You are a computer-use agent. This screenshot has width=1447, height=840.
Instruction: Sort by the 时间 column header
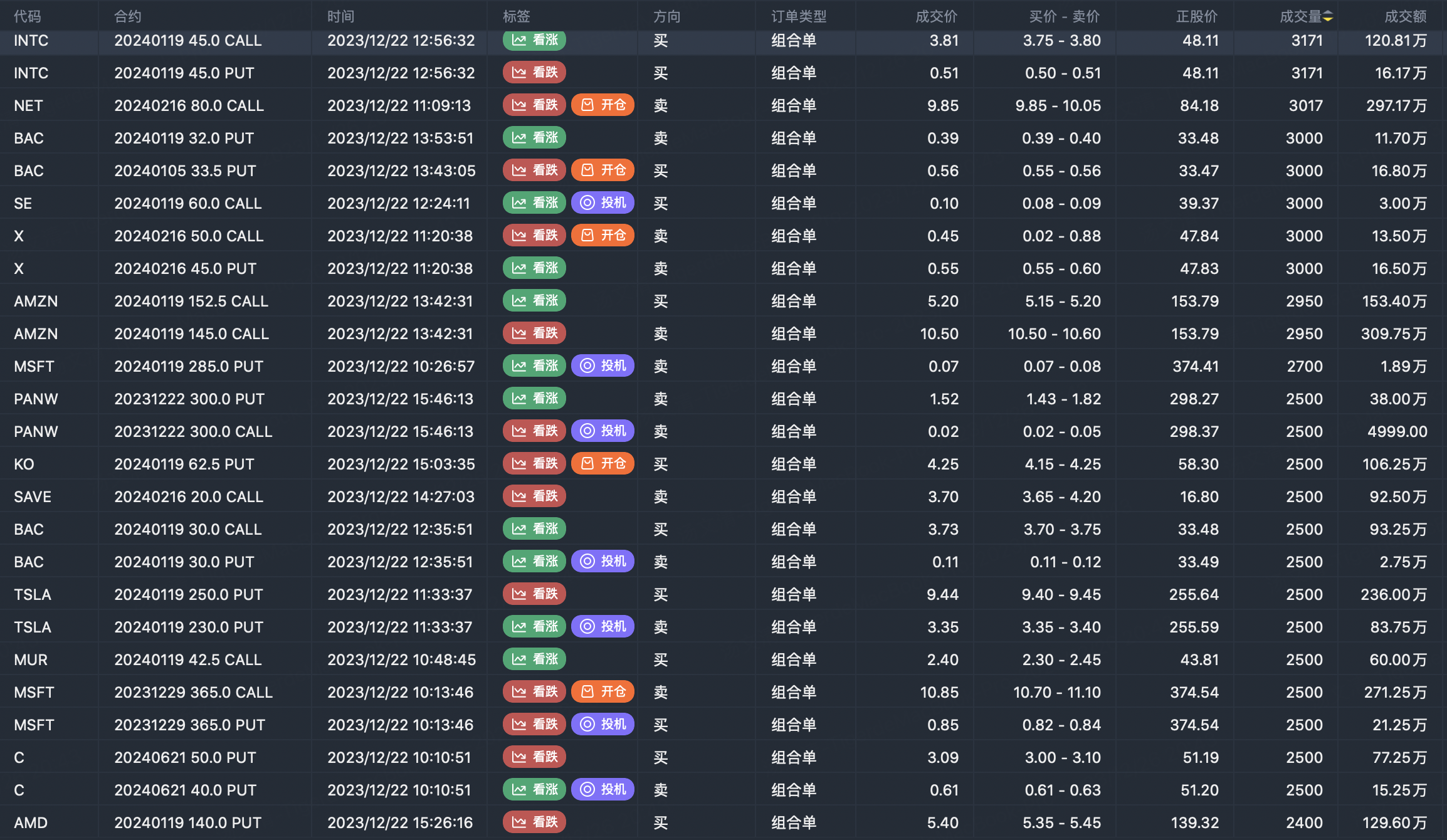pyautogui.click(x=340, y=16)
